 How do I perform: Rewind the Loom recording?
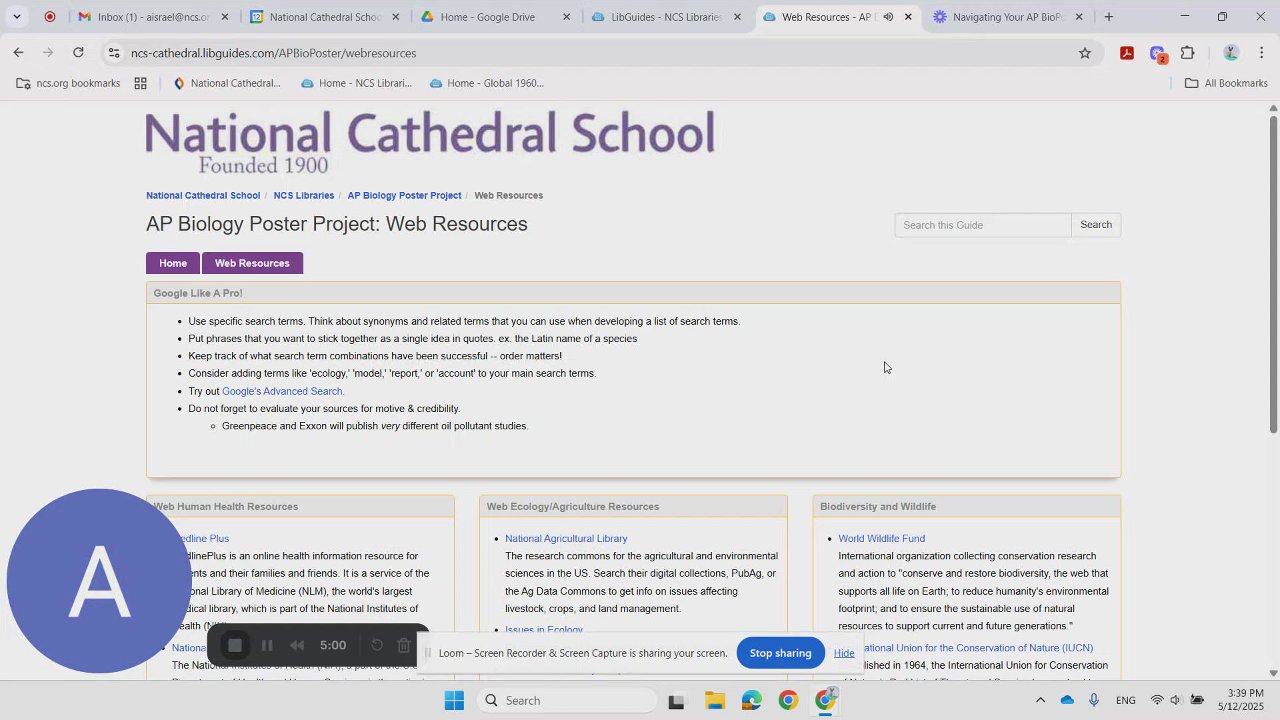tap(297, 646)
